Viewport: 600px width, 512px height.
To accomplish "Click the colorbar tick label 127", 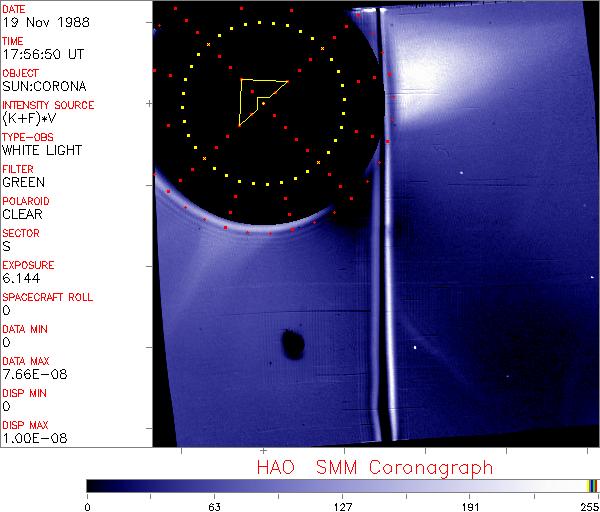I will (342, 506).
